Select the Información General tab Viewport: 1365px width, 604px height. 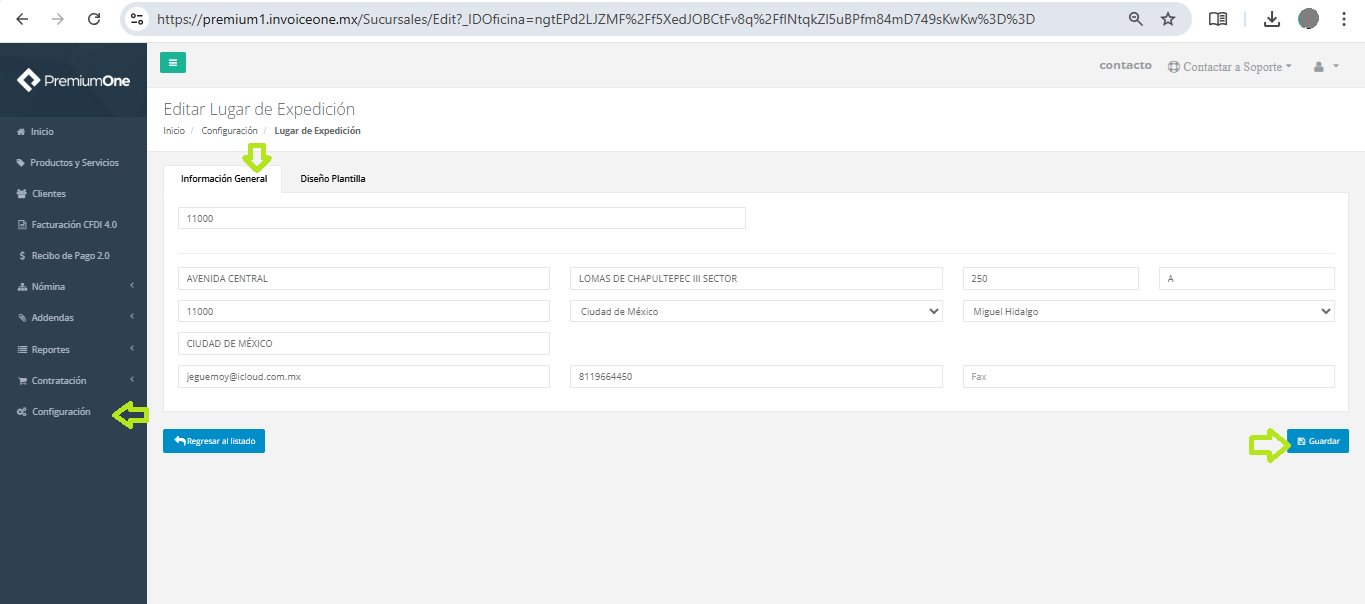[x=223, y=179]
